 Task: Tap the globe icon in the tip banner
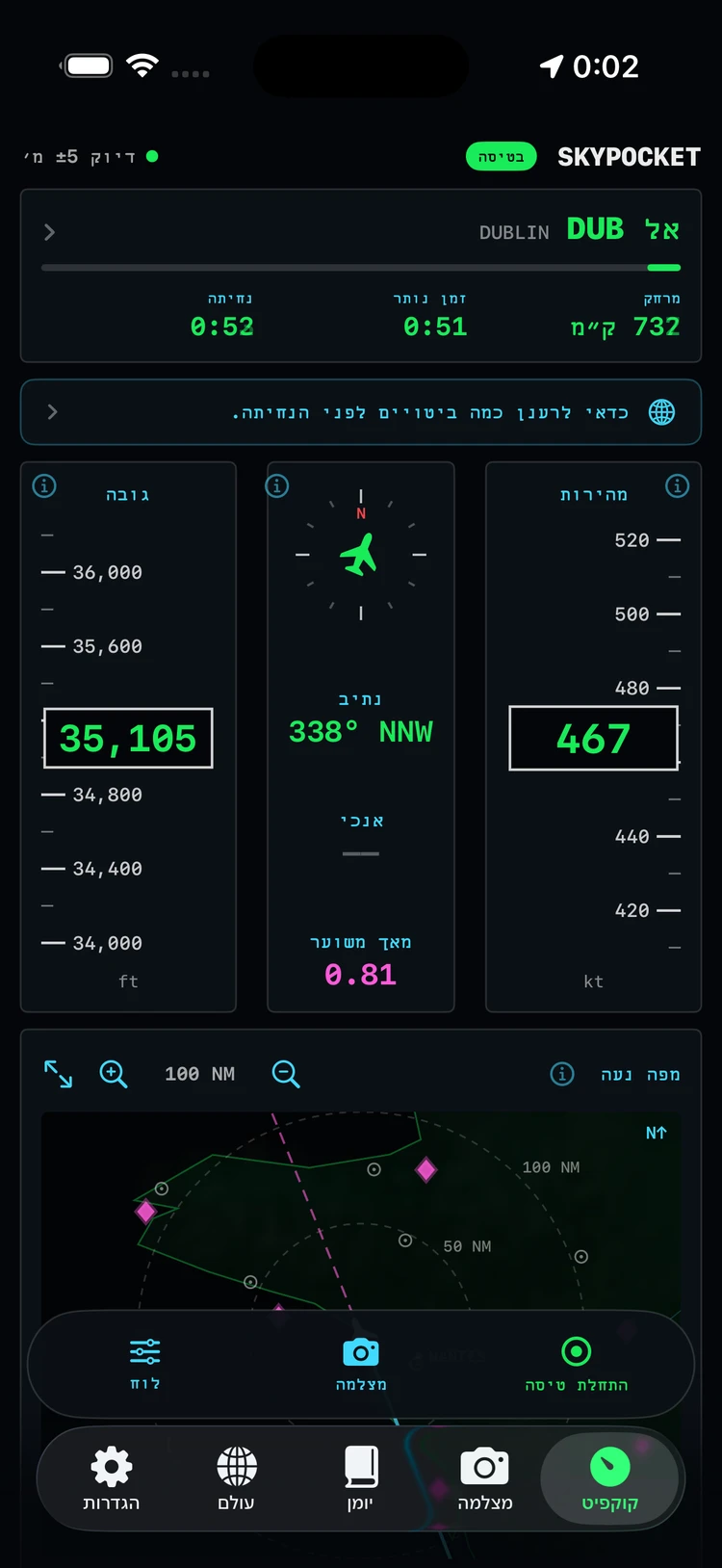[x=661, y=412]
